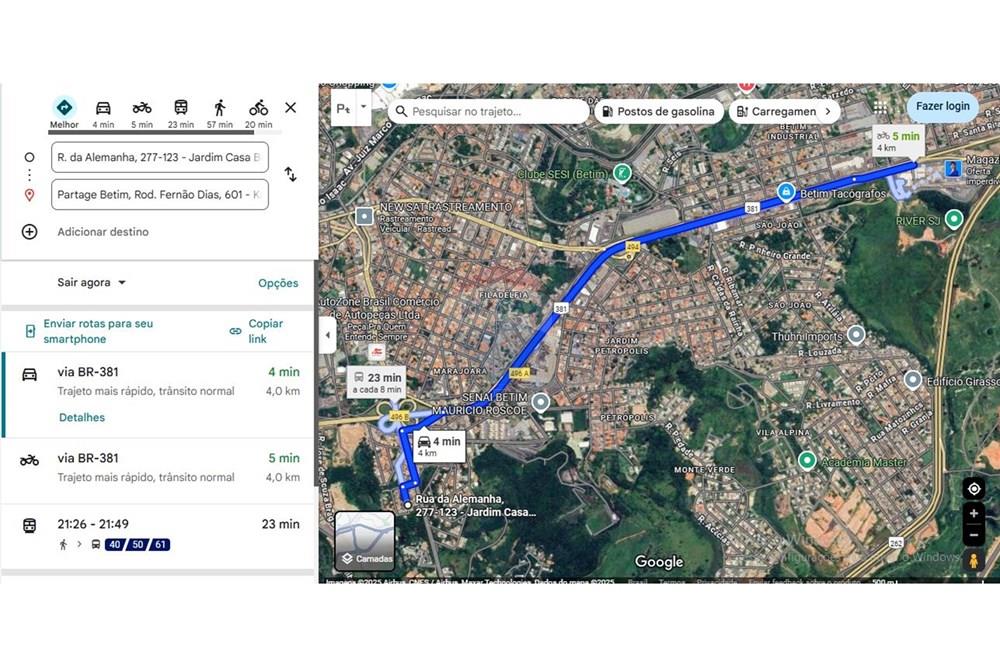Open Street View pegman

(974, 561)
